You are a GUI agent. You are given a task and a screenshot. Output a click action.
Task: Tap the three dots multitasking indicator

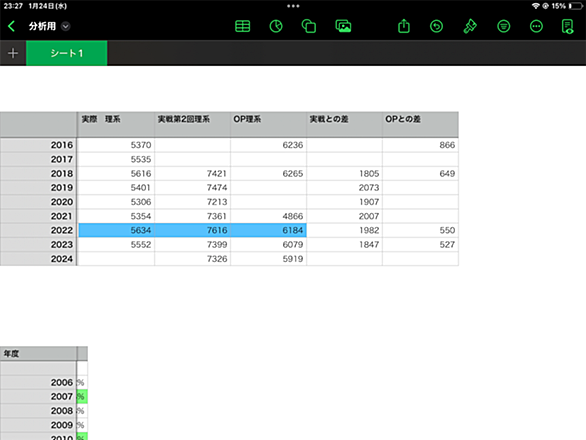[x=293, y=6]
